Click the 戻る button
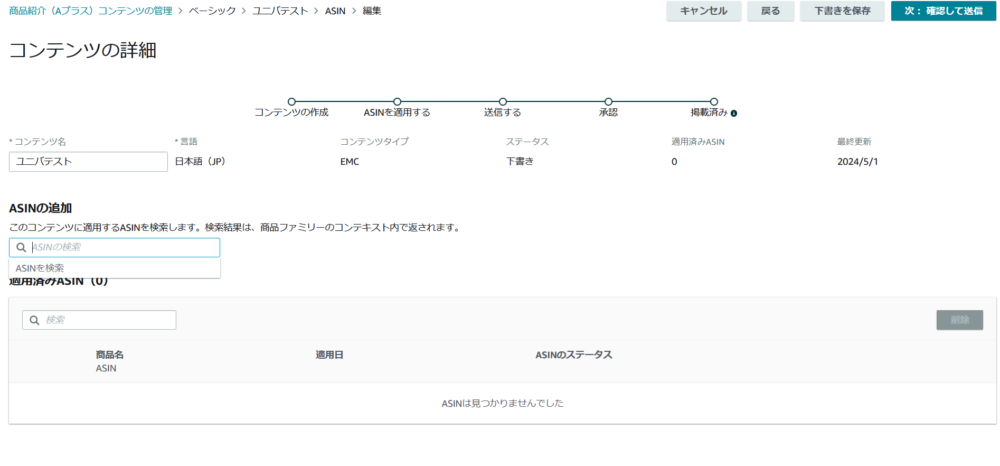Screen dimensions: 1000x466 click(770, 11)
